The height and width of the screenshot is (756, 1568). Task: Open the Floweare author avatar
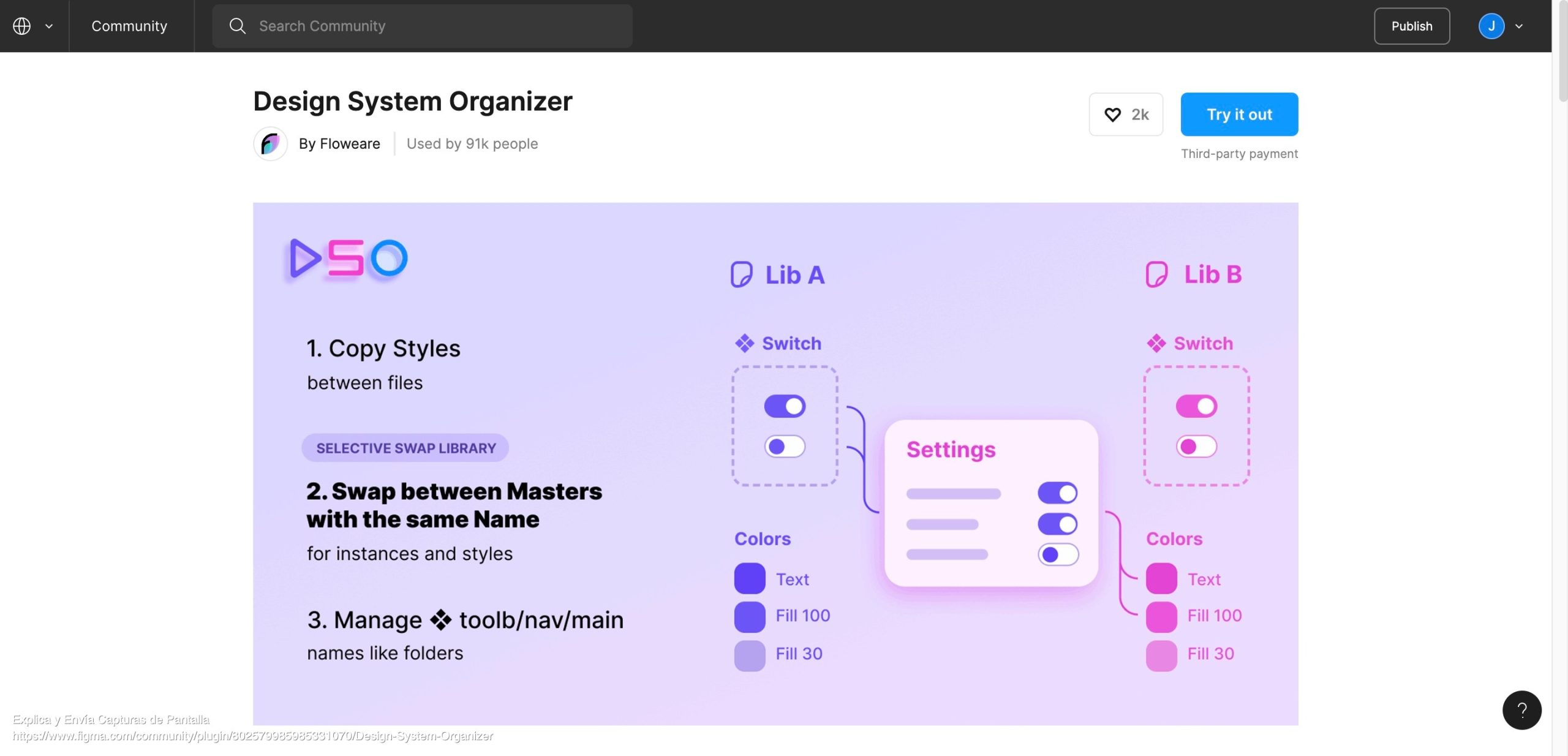point(270,143)
